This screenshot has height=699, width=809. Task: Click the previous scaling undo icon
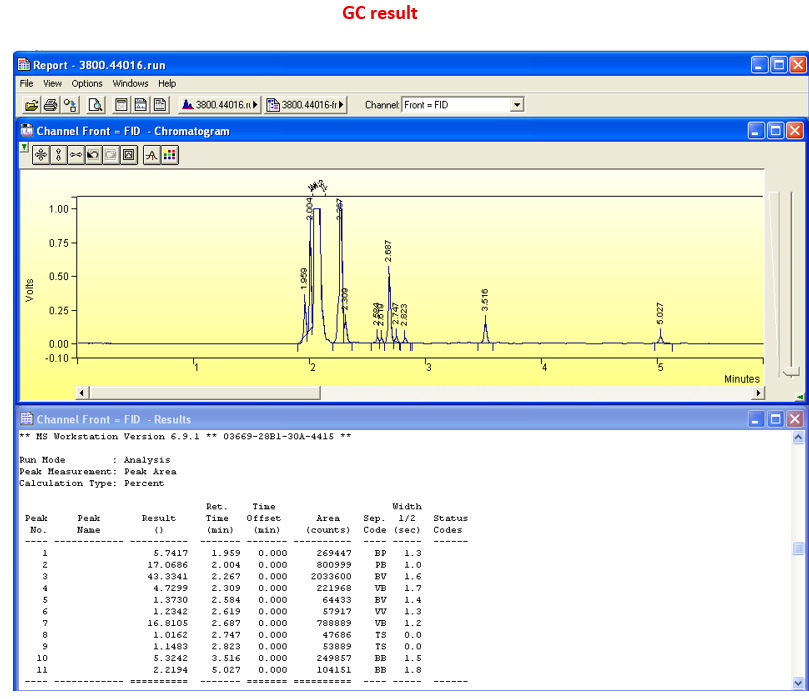click(x=93, y=155)
